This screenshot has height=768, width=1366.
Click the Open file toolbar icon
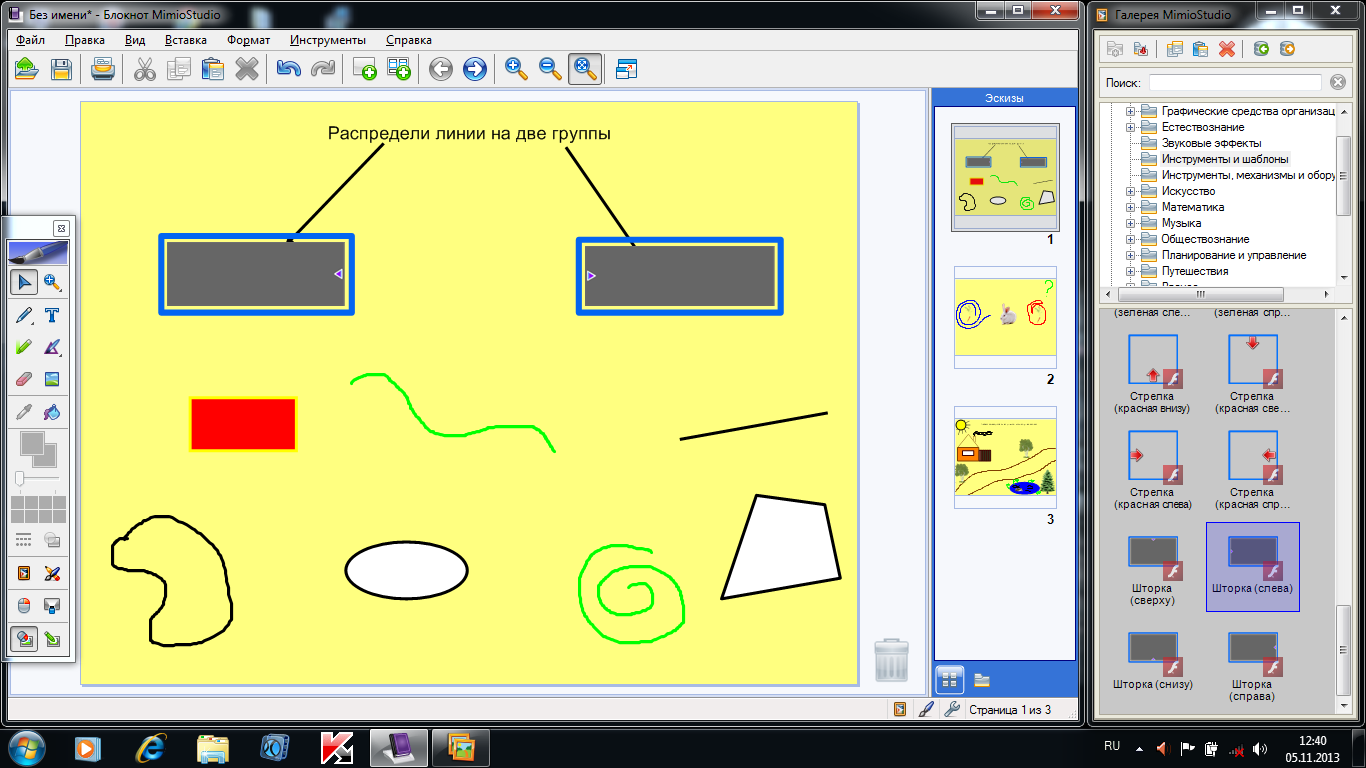(x=26, y=69)
